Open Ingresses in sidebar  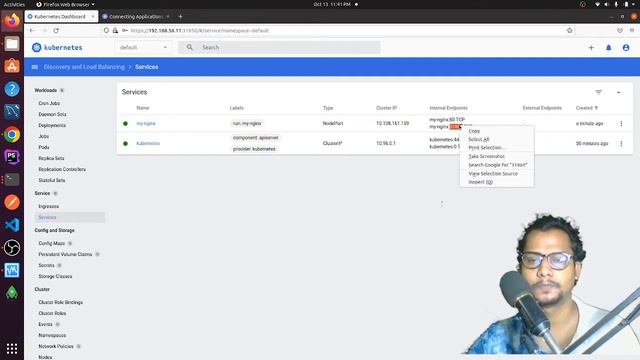49,206
